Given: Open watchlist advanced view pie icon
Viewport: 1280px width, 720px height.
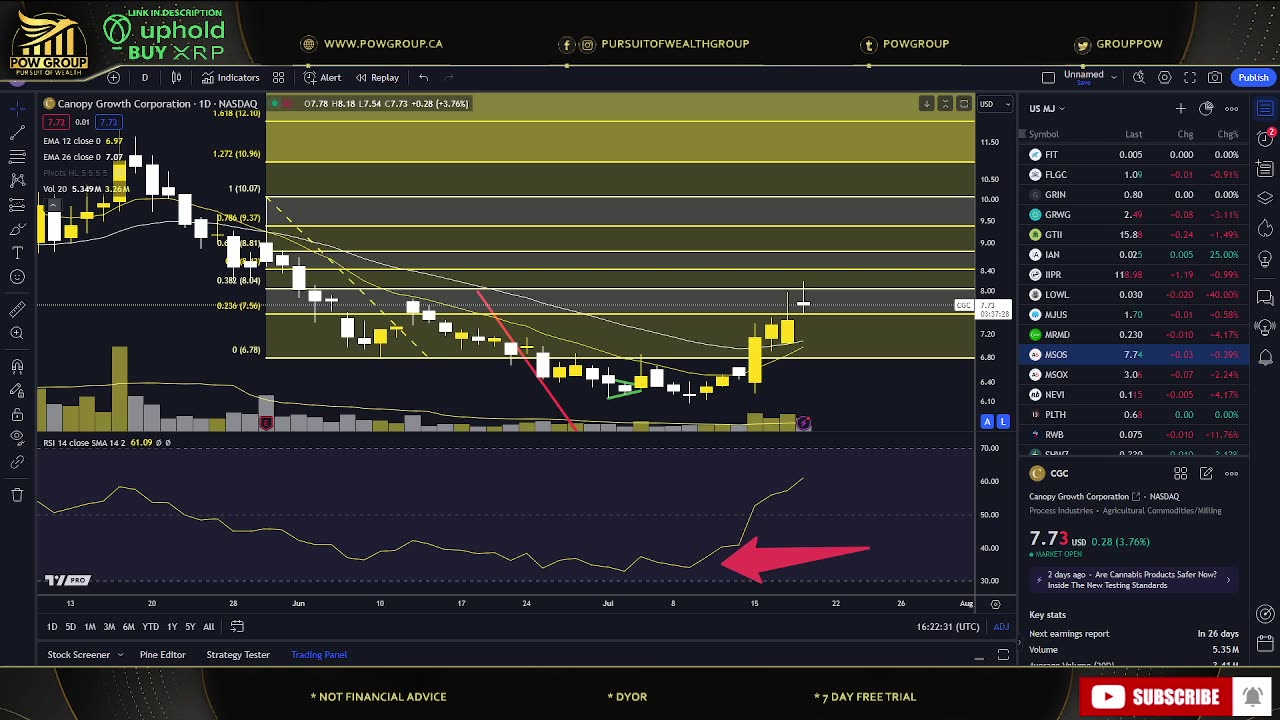Looking at the screenshot, I should [x=1206, y=108].
